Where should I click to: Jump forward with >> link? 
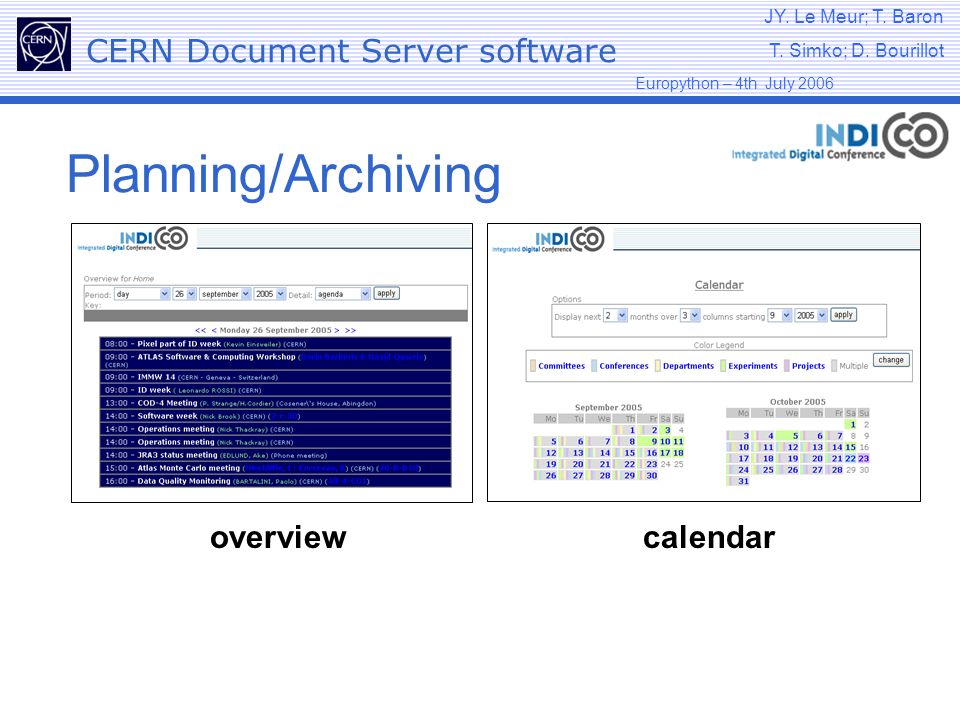(350, 330)
